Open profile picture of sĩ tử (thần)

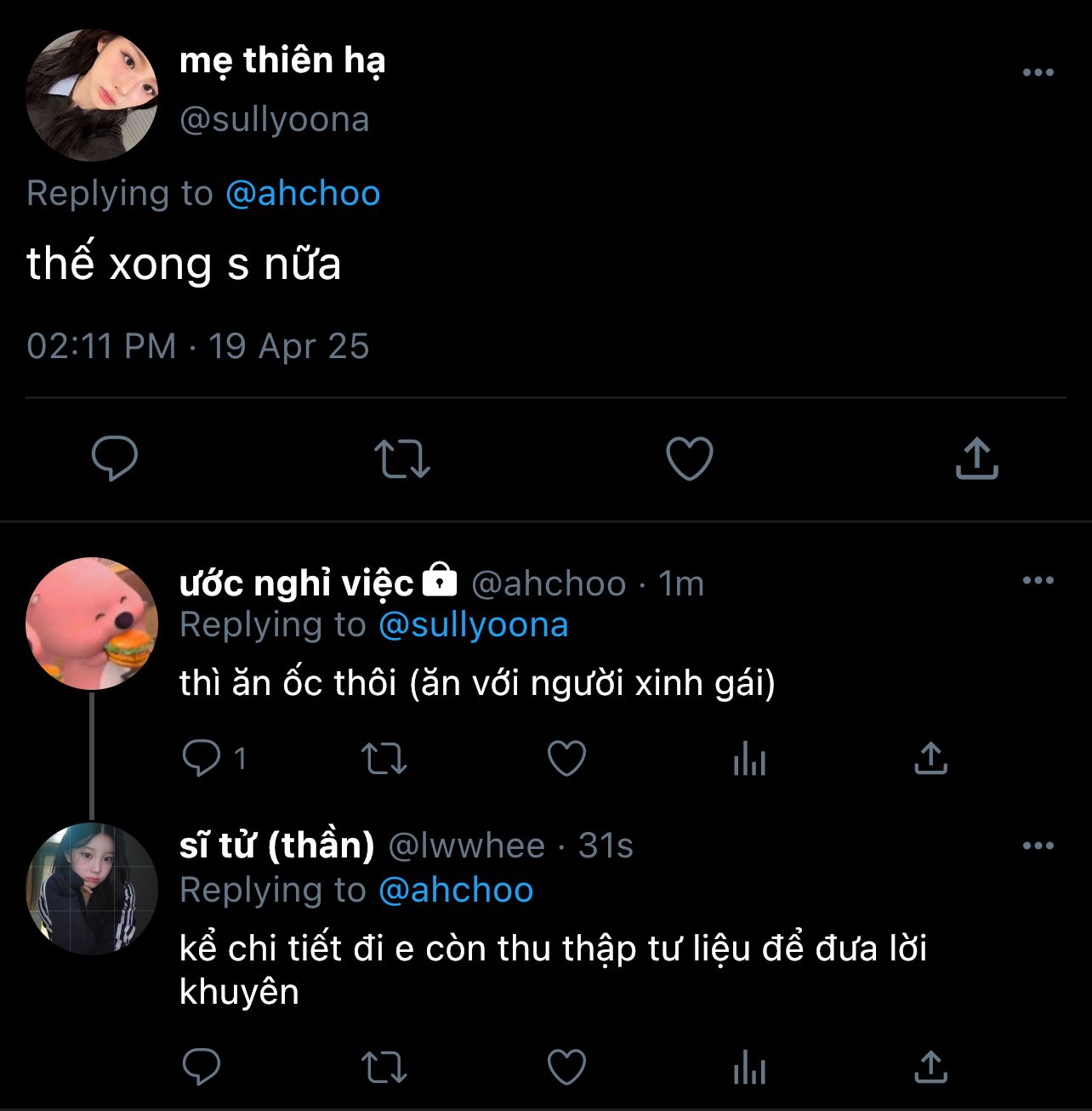tap(92, 888)
